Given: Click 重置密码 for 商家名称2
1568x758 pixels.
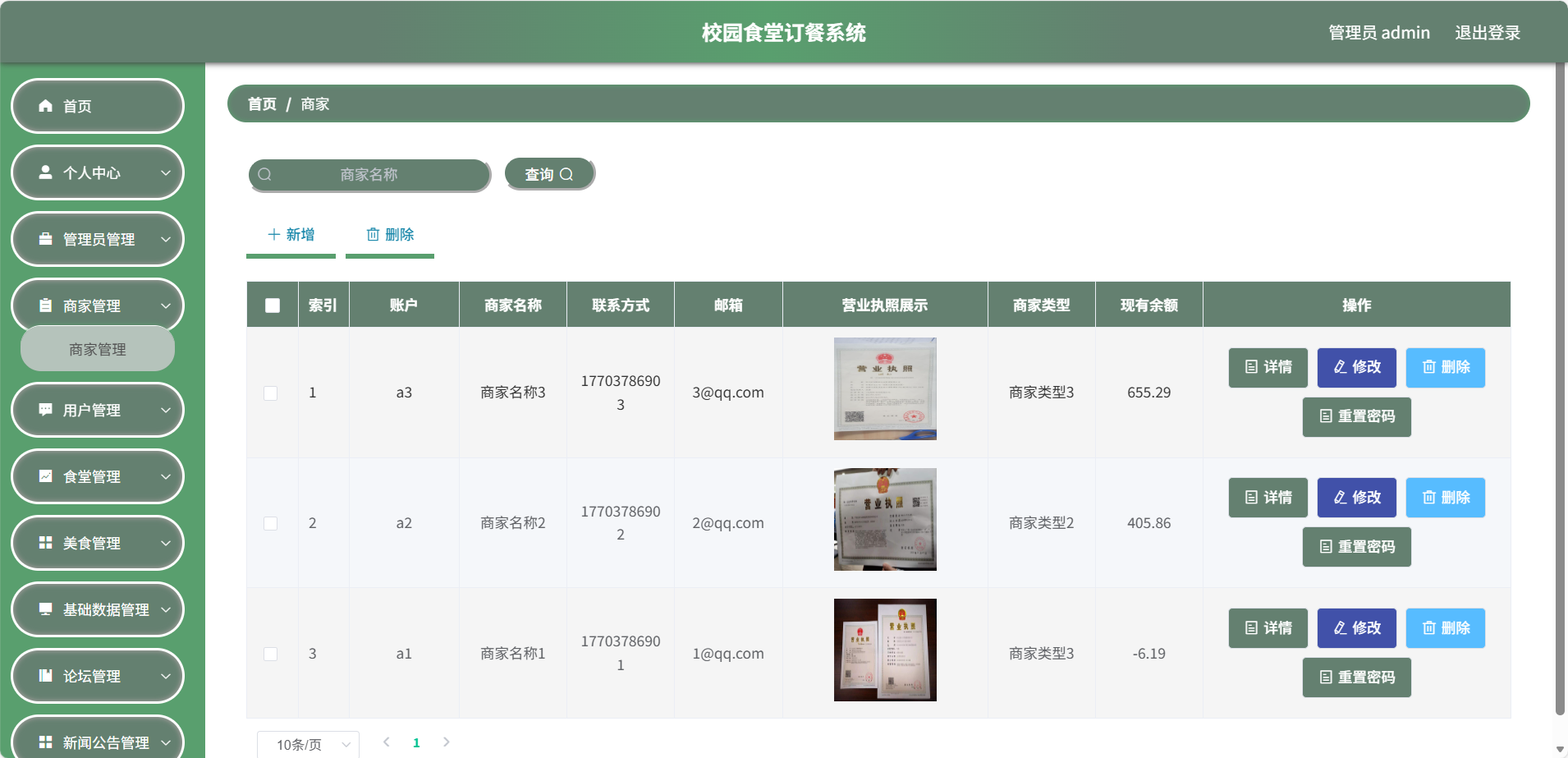Looking at the screenshot, I should click(1357, 547).
